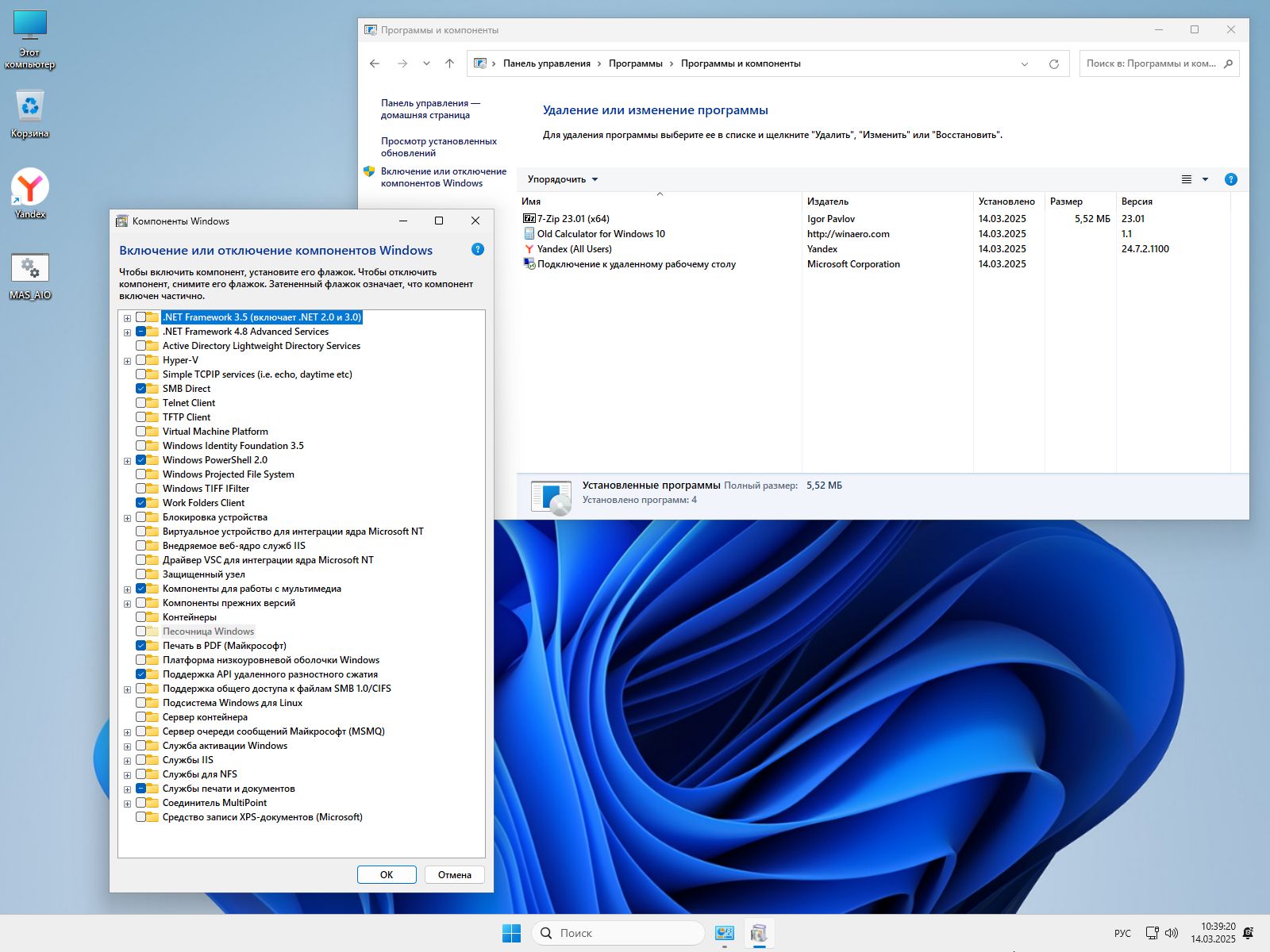Launch the Yandex desktop shortcut
1270x952 pixels.
[30, 193]
